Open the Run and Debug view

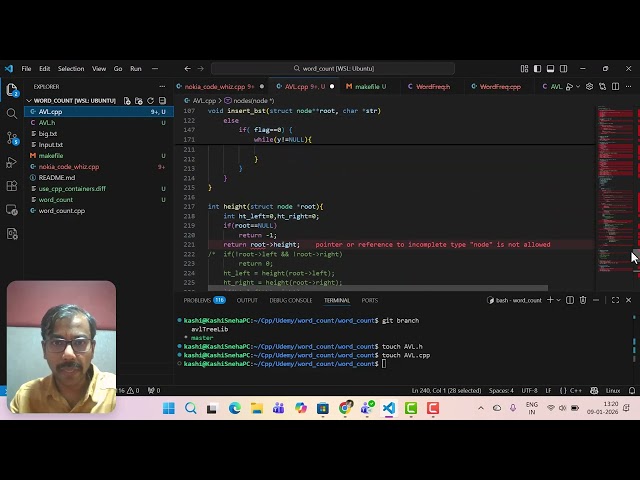coord(12,162)
